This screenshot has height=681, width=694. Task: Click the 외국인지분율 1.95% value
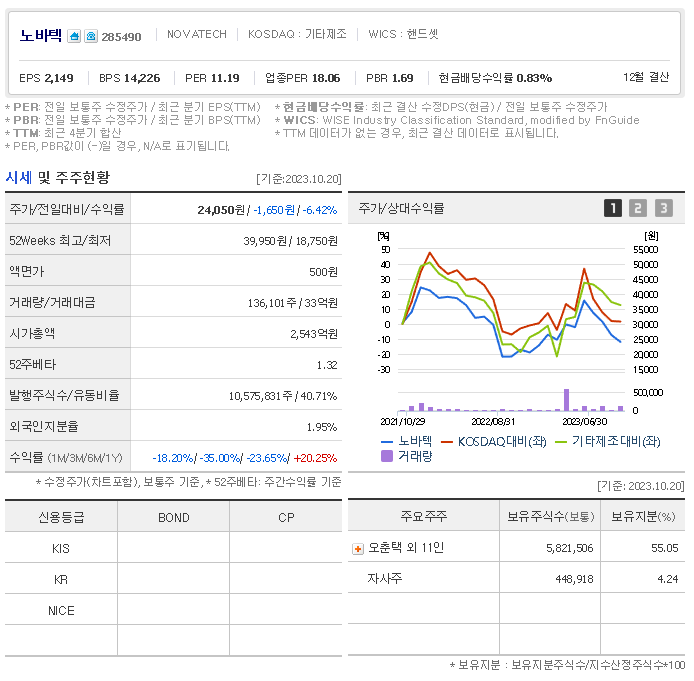[322, 427]
